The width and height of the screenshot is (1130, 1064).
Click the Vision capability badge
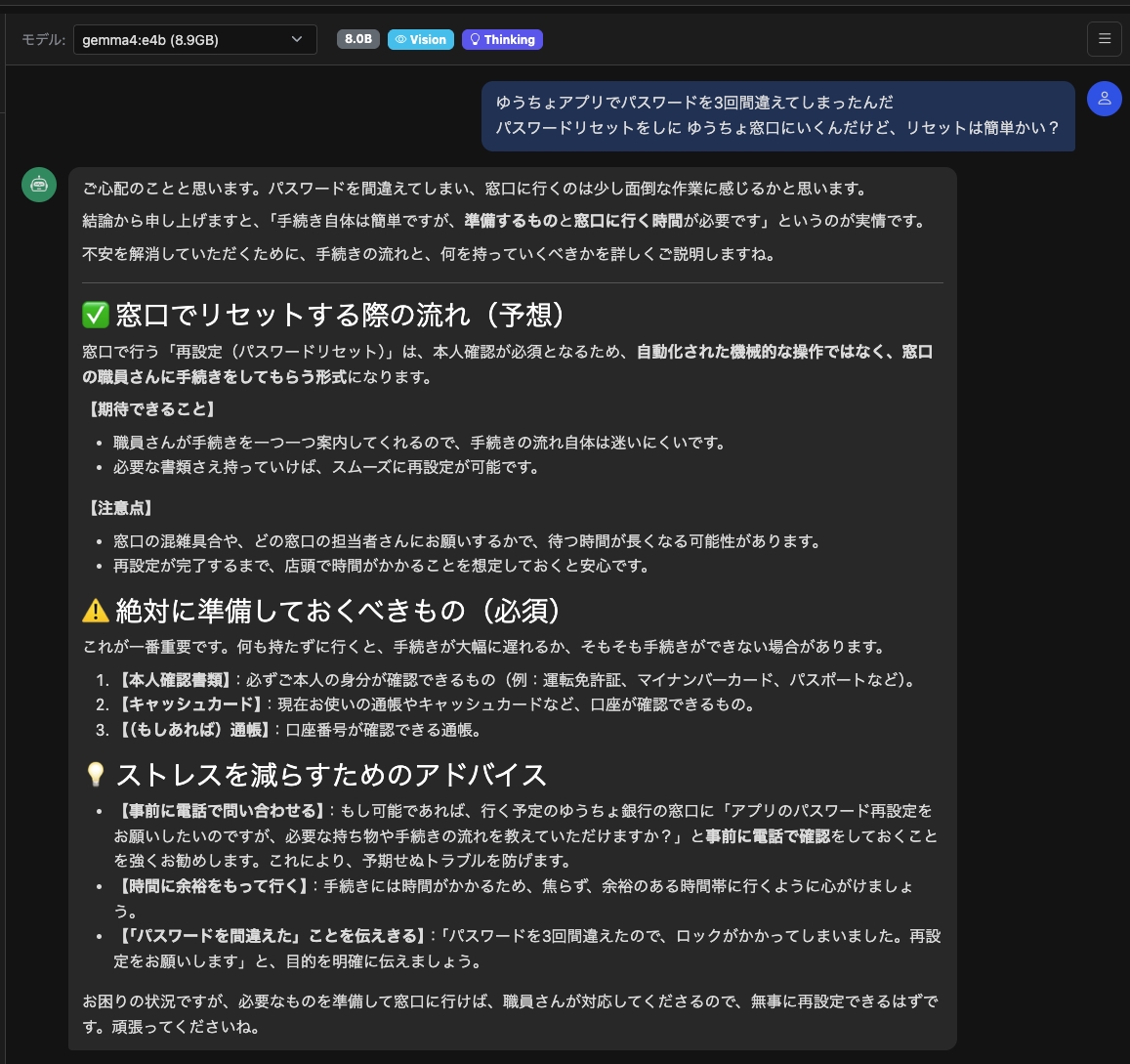421,40
